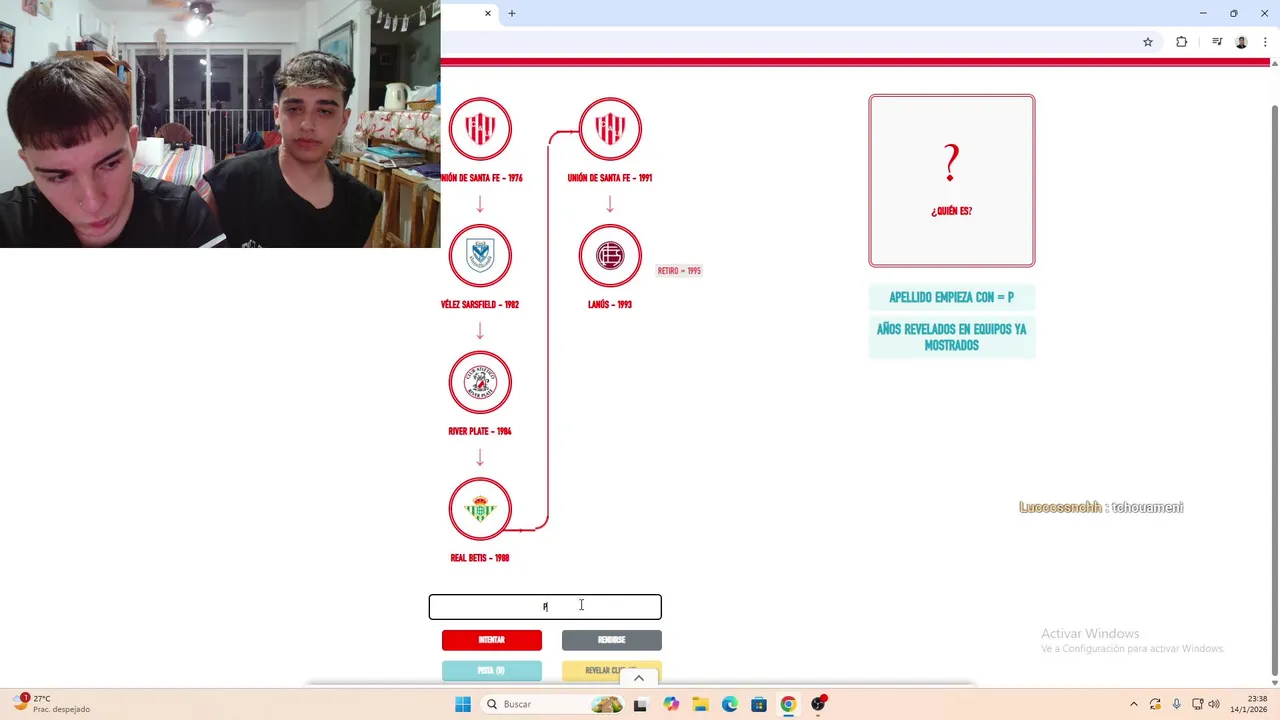Request a hint with the Pista button
Viewport: 1280px width, 720px height.
pos(492,671)
